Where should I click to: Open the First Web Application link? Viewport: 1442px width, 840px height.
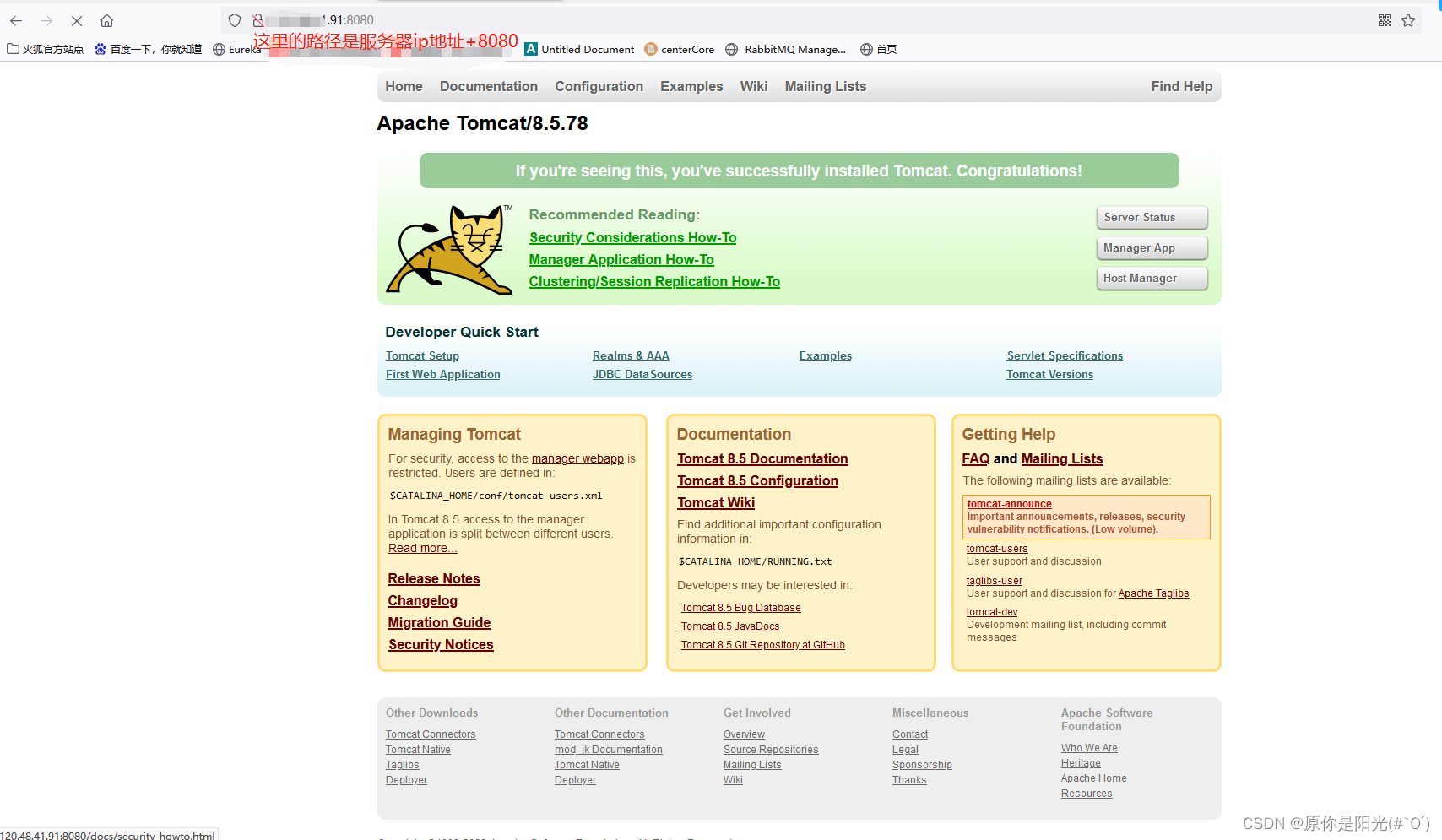(442, 374)
